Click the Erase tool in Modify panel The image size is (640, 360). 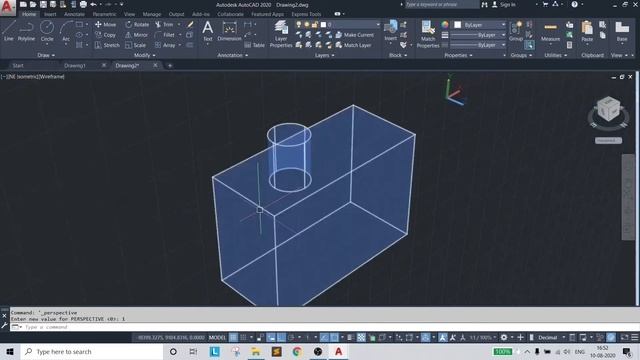coord(190,24)
